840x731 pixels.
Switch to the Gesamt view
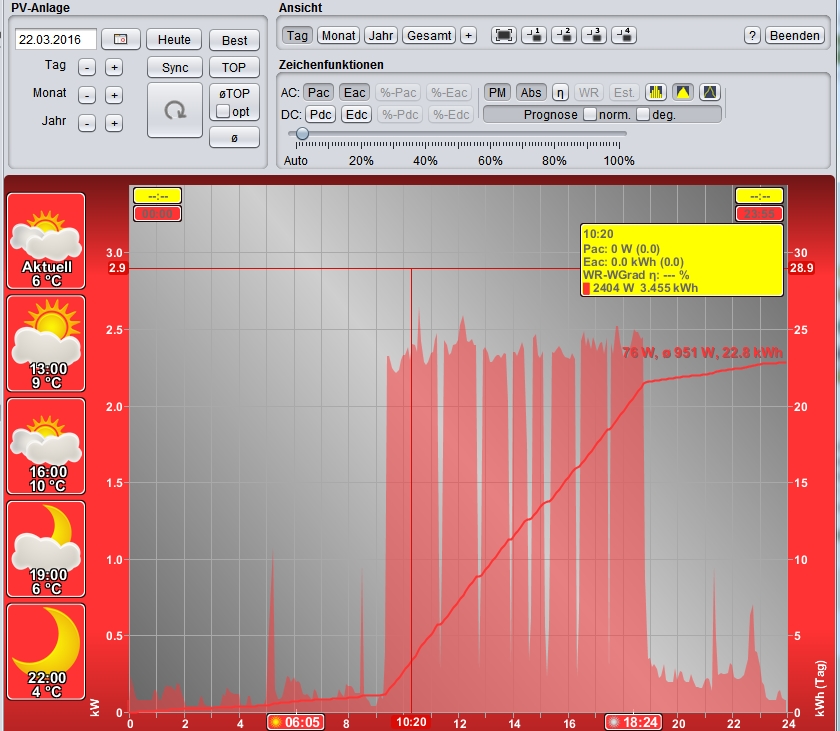[429, 35]
